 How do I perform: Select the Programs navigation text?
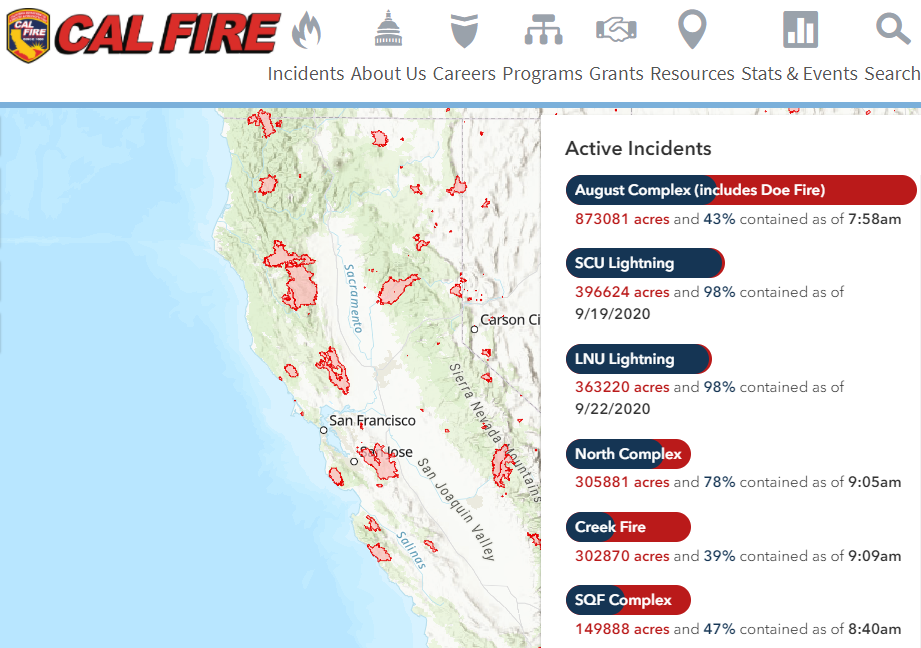coord(542,74)
